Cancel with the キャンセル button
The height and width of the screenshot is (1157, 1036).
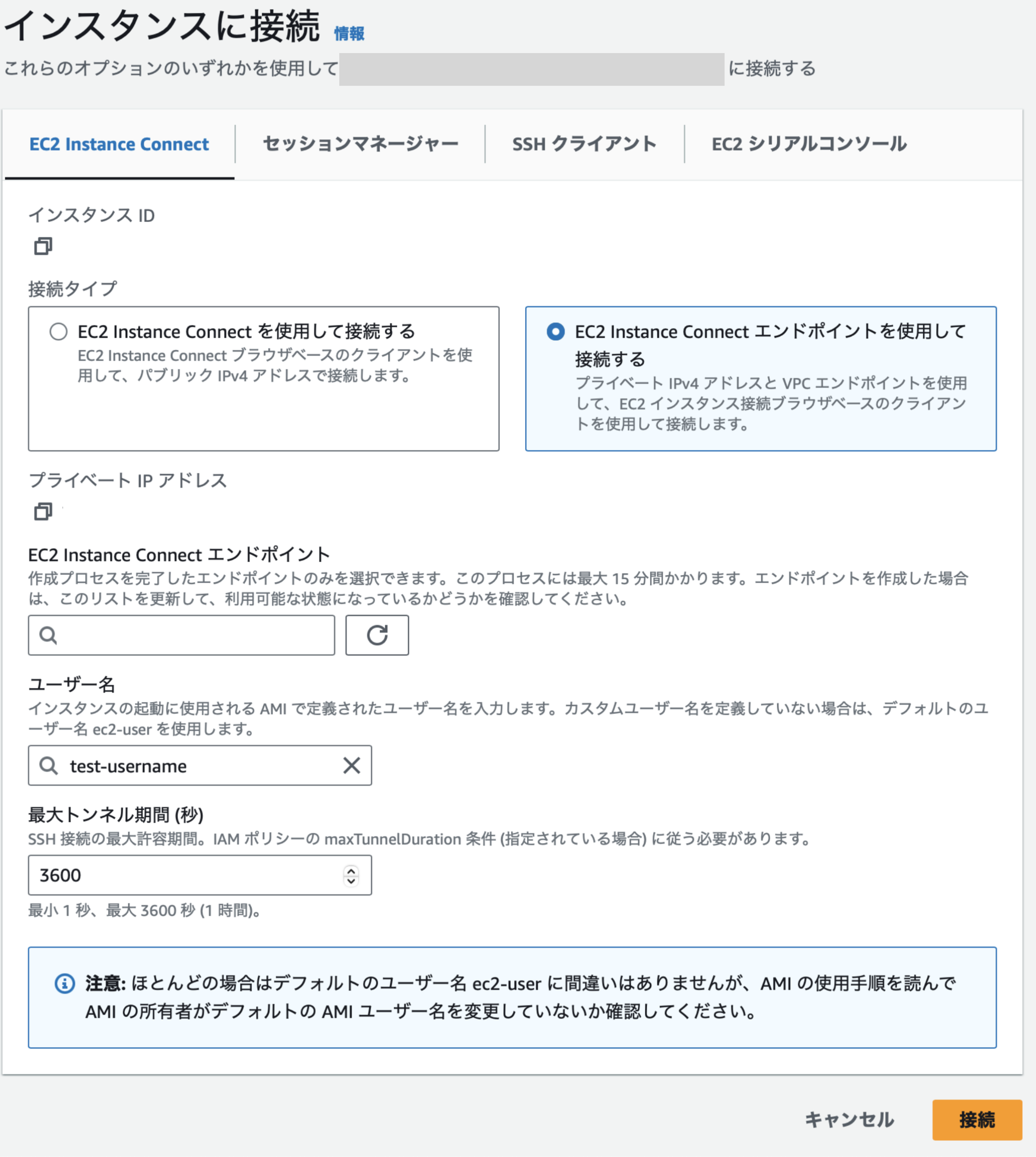point(849,1119)
